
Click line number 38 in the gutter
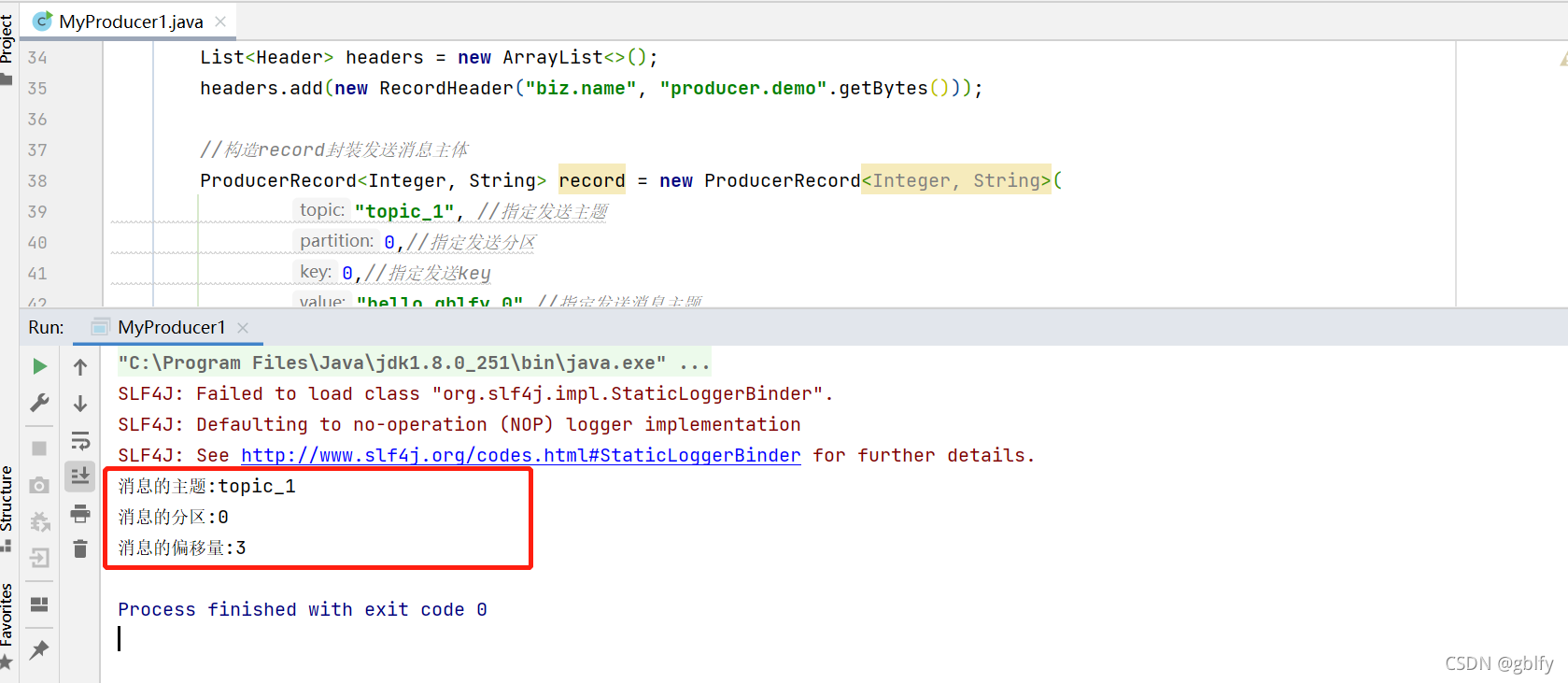tap(37, 180)
